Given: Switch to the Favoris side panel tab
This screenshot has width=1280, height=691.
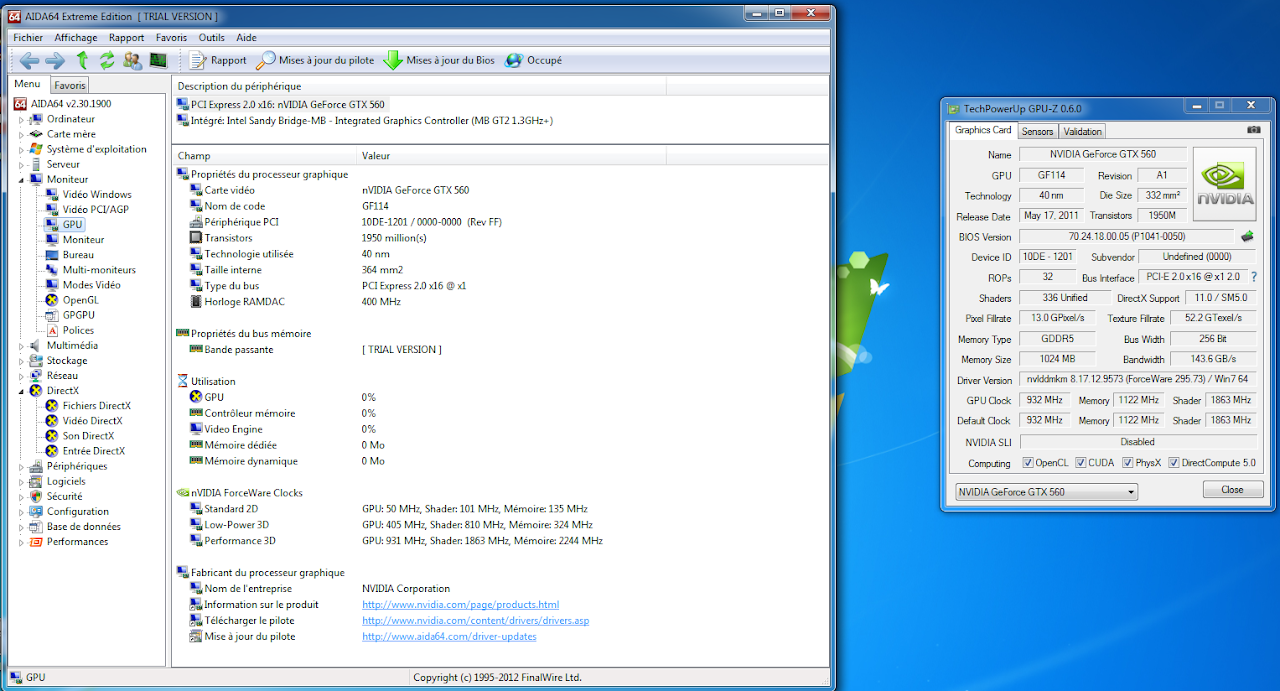Looking at the screenshot, I should [70, 85].
